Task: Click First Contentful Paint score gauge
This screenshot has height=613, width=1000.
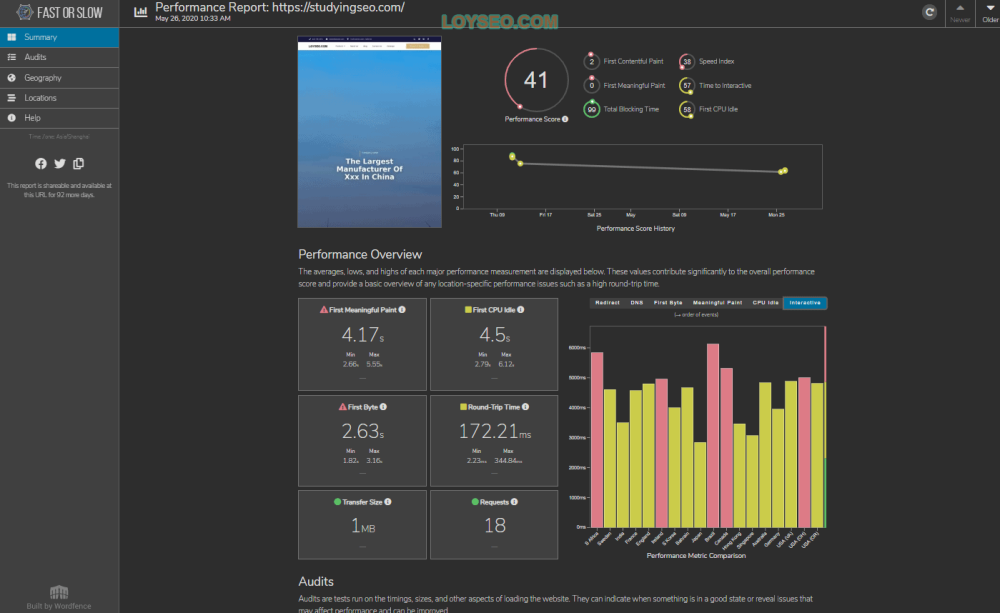Action: 591,61
